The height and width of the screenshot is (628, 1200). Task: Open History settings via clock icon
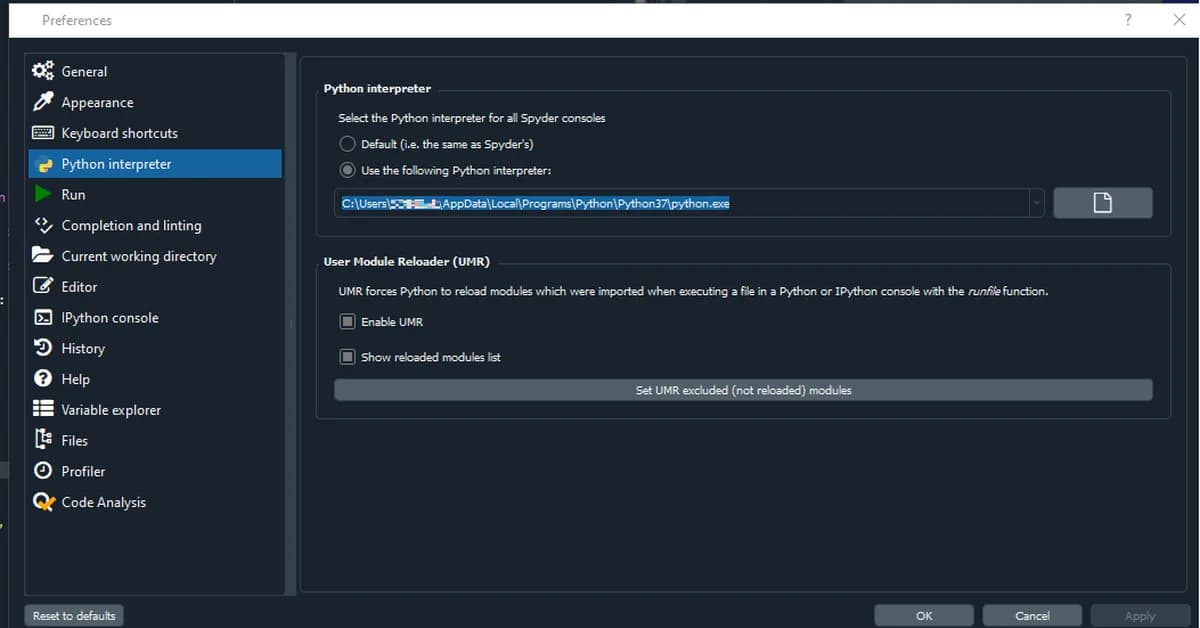click(x=42, y=348)
